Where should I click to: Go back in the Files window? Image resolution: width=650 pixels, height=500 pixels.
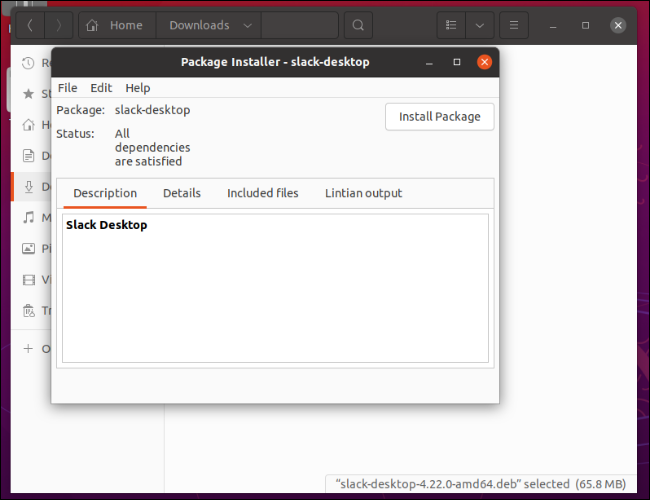(30, 25)
